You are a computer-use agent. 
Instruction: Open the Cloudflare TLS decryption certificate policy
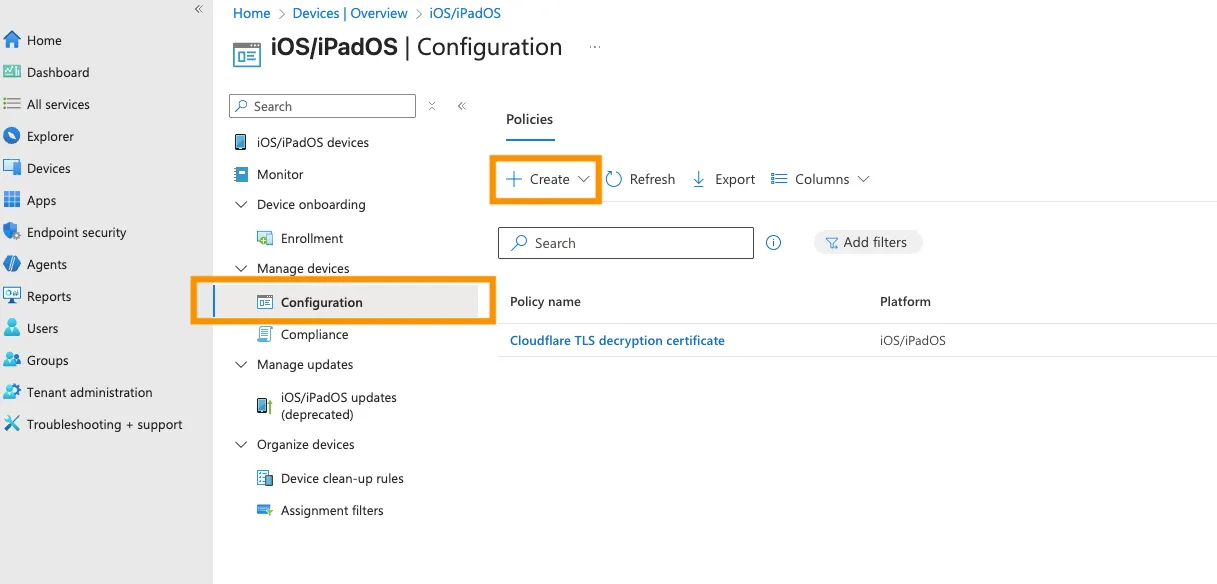[617, 340]
